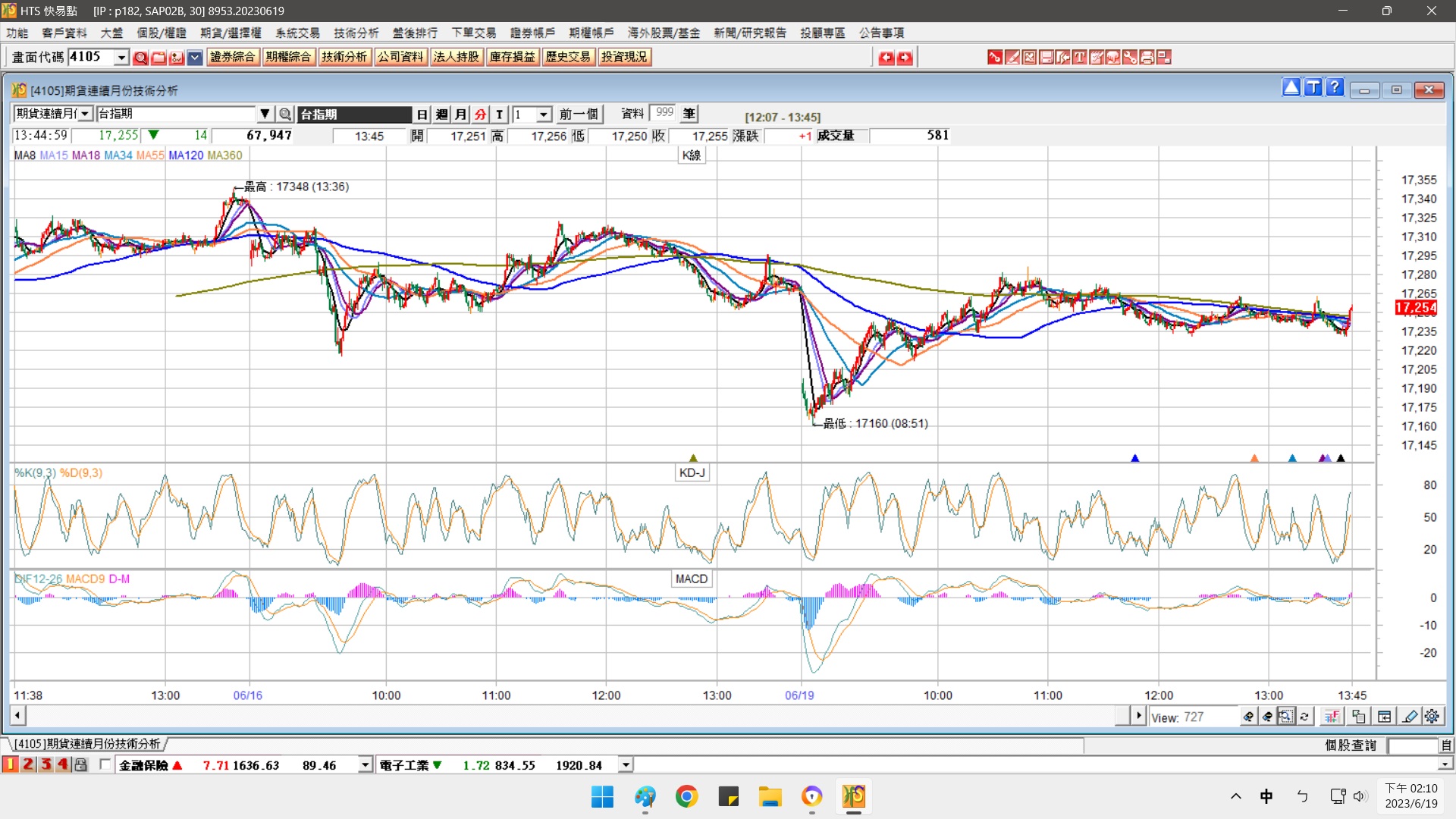Select the region zoom magnifier tool
Screen dimensions: 1456x819
tap(1286, 716)
